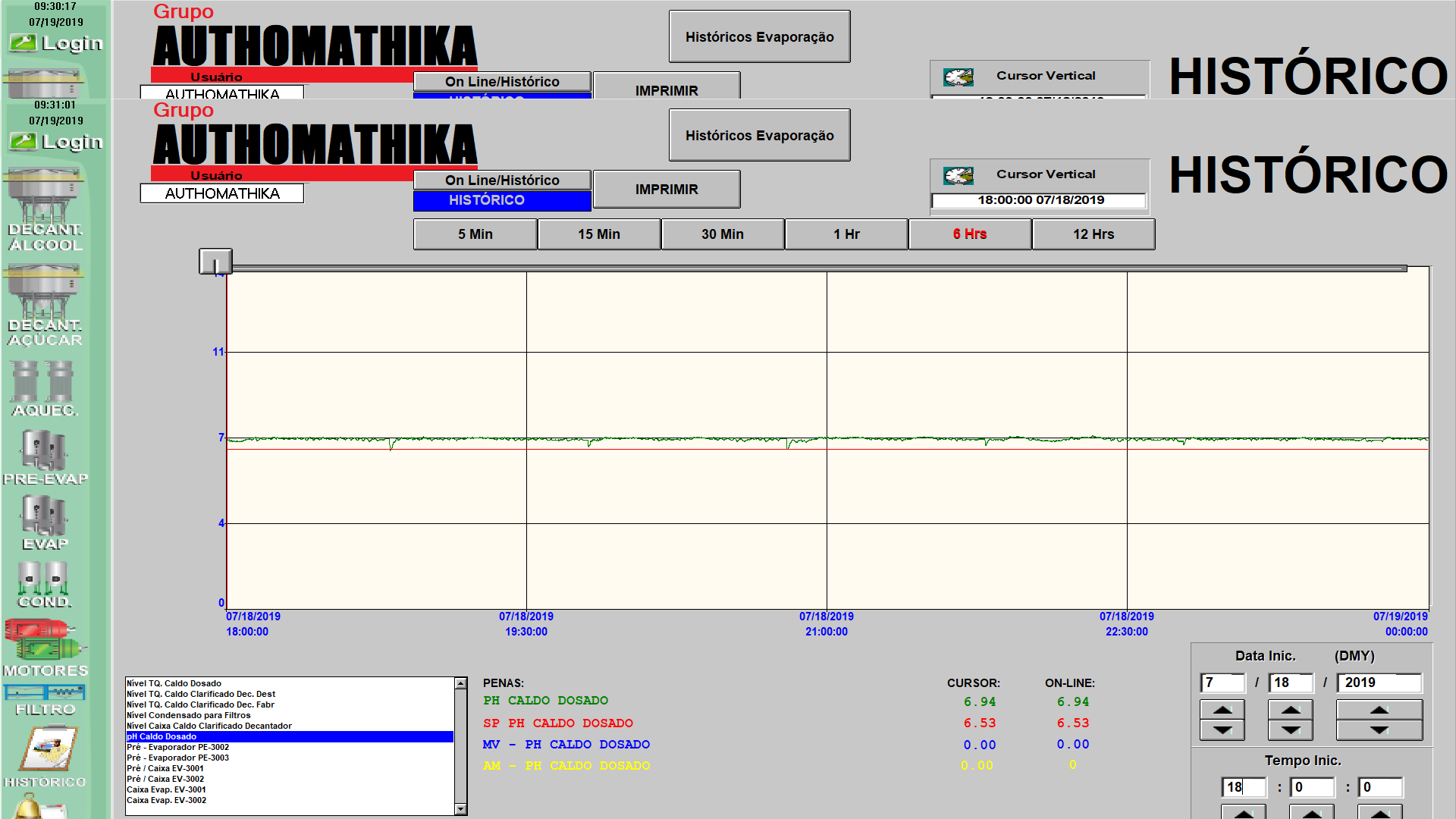Increase the start second with up arrow
This screenshot has height=819, width=1456.
(1380, 813)
